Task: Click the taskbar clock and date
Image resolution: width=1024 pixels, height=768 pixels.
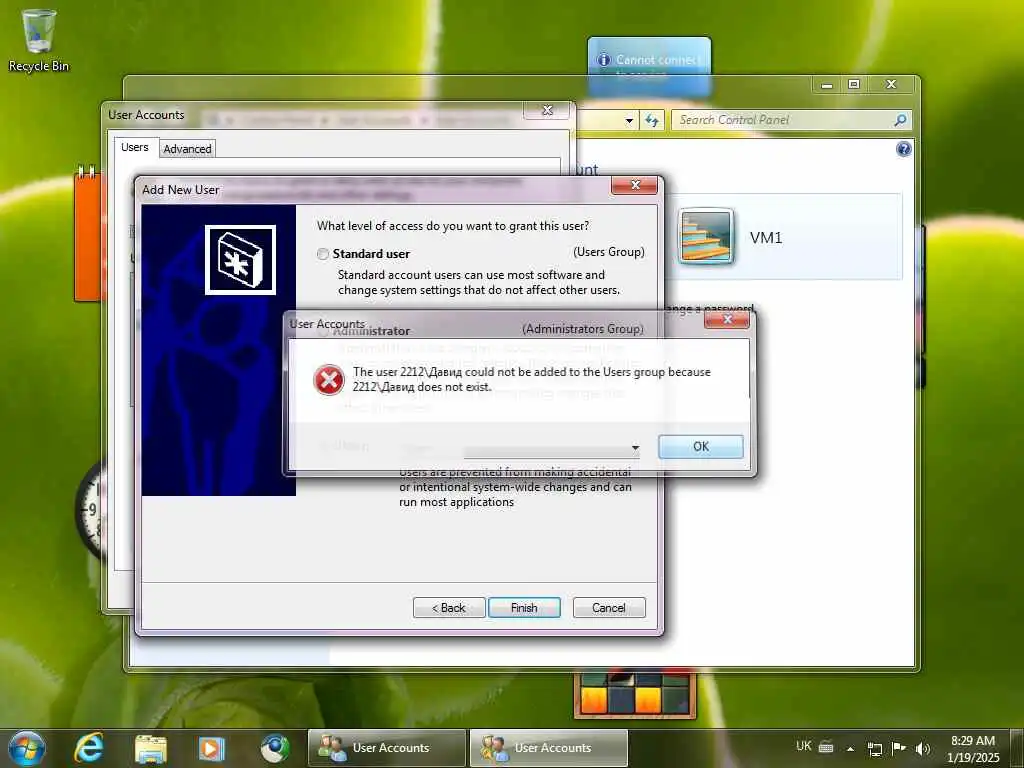Action: point(972,749)
